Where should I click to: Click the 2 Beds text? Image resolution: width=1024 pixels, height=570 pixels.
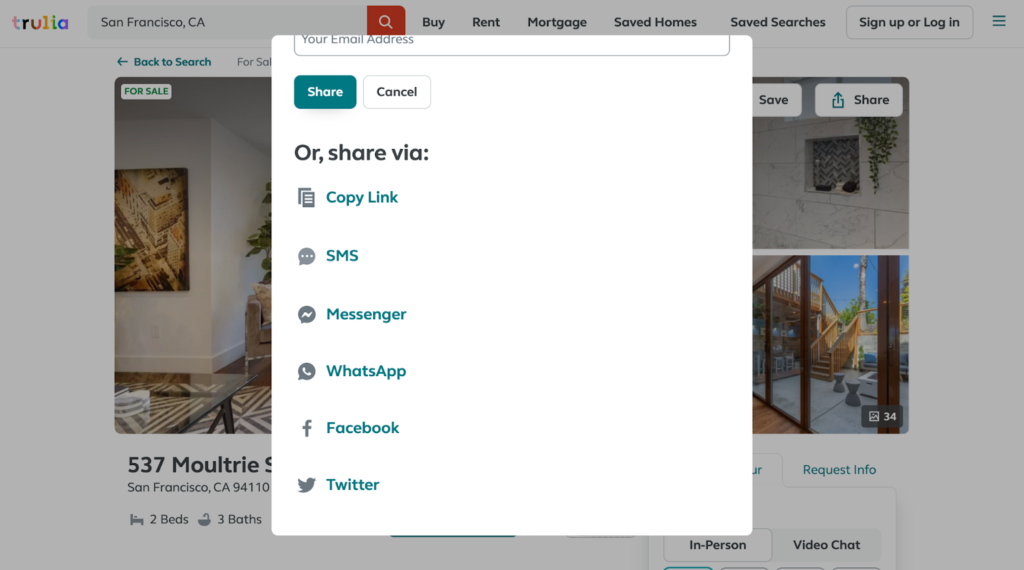tap(168, 519)
